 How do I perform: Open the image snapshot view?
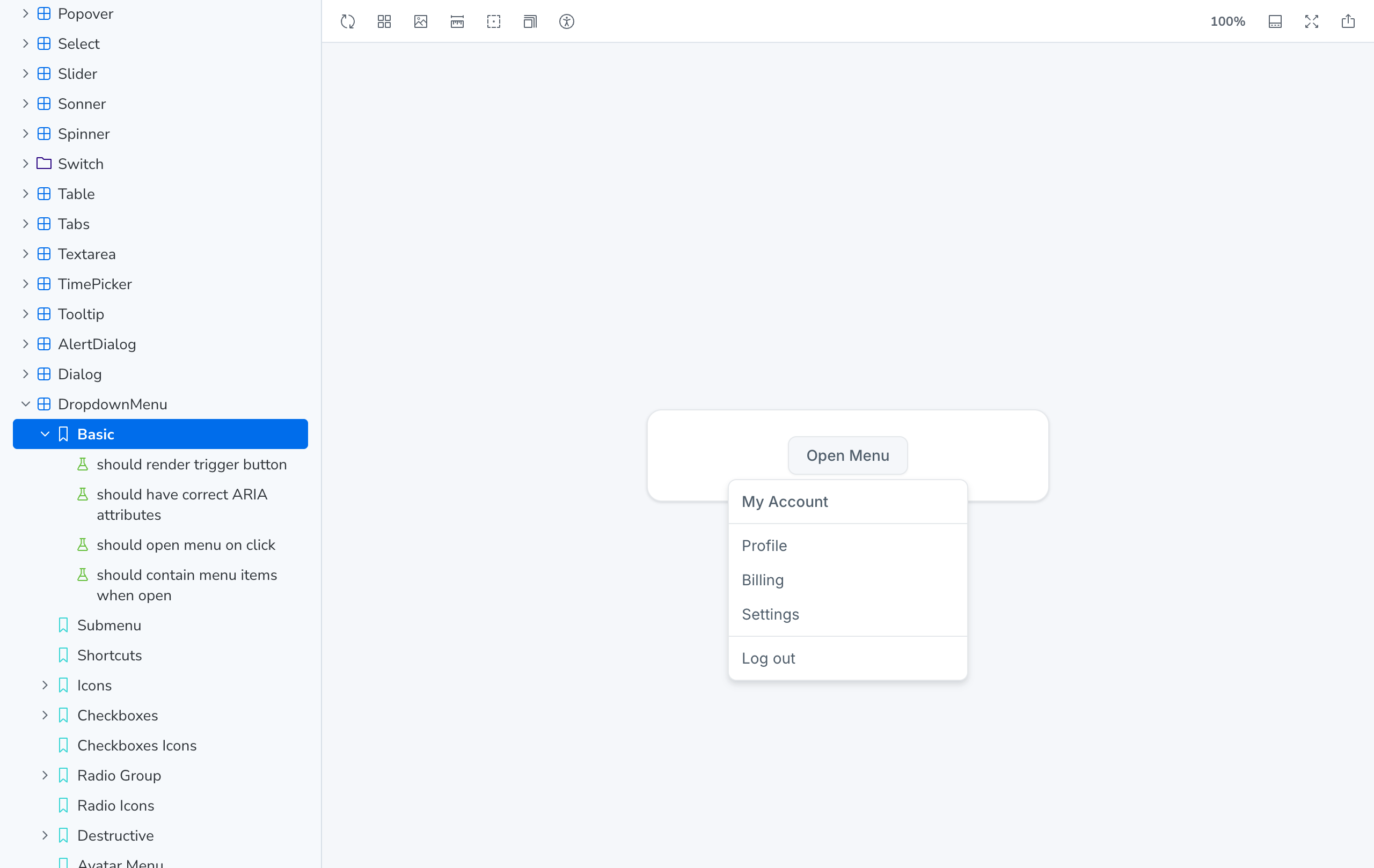tap(421, 21)
